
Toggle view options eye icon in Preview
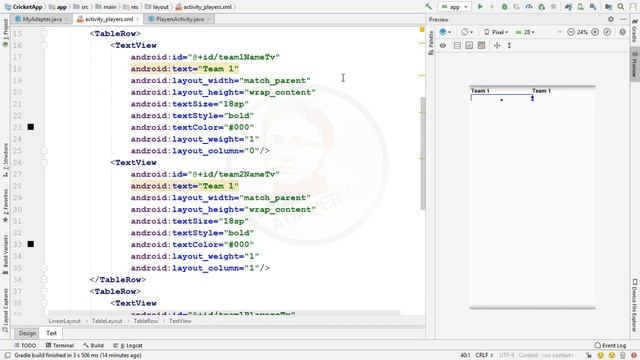[443, 45]
